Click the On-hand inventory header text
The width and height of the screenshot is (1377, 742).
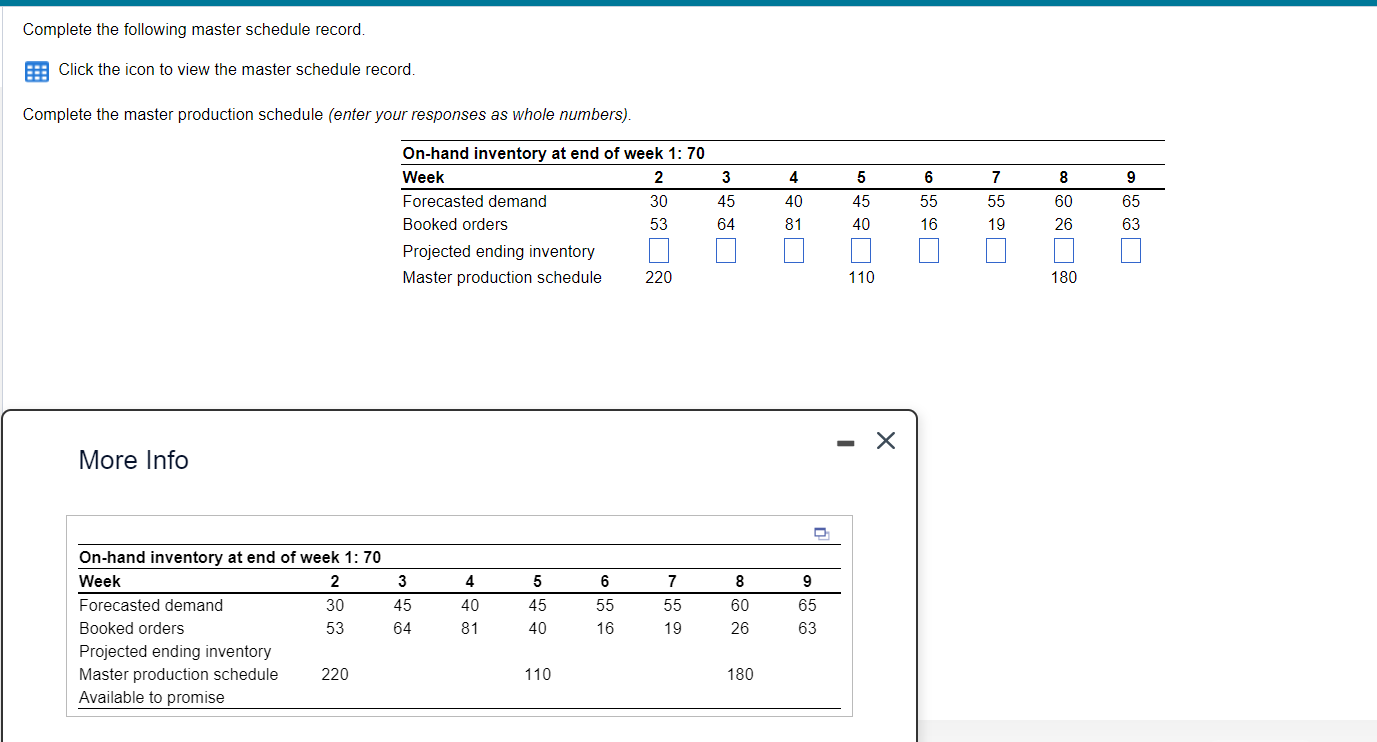click(550, 153)
